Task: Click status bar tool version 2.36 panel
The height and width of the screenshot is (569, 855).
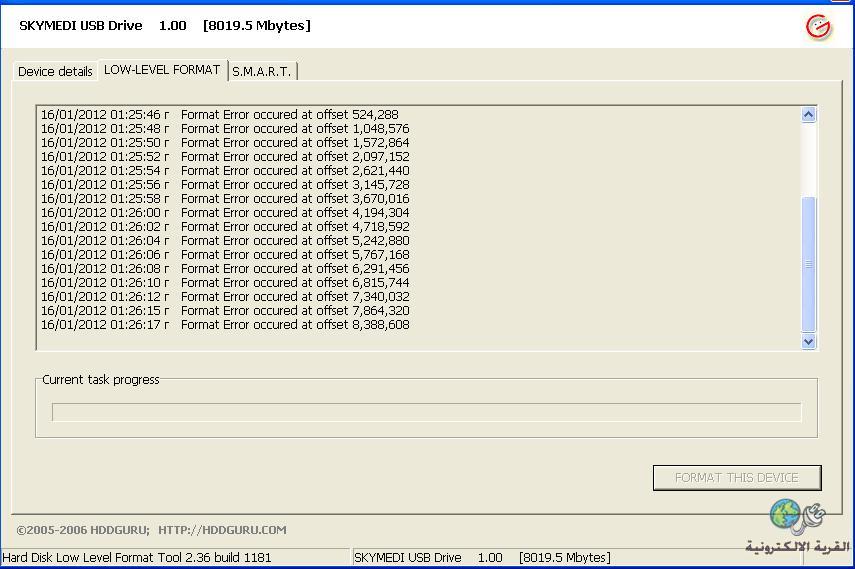Action: pyautogui.click(x=136, y=557)
